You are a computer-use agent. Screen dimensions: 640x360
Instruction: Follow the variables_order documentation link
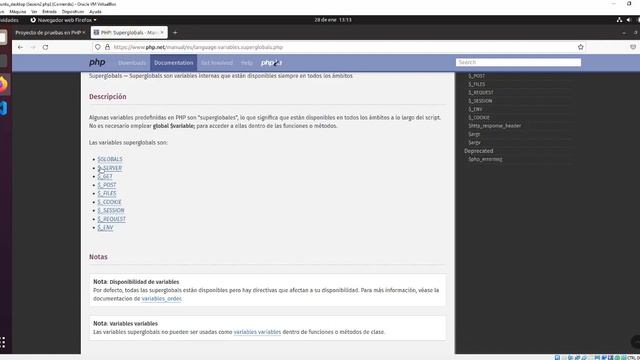pos(161,299)
